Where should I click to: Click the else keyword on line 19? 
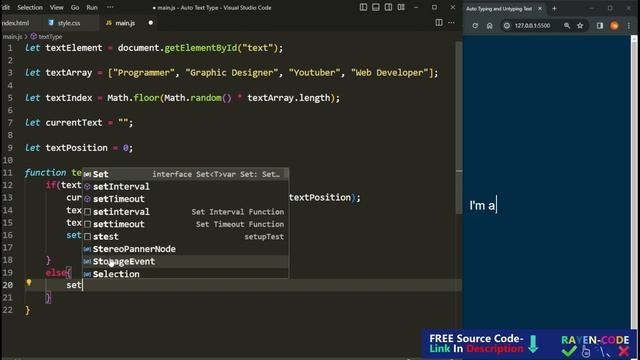[56, 273]
